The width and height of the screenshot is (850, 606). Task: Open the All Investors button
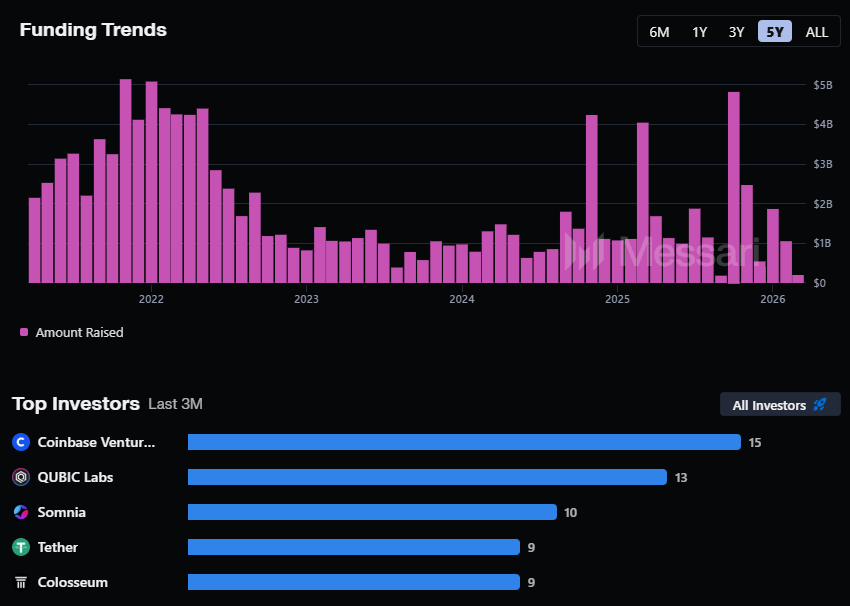point(780,405)
